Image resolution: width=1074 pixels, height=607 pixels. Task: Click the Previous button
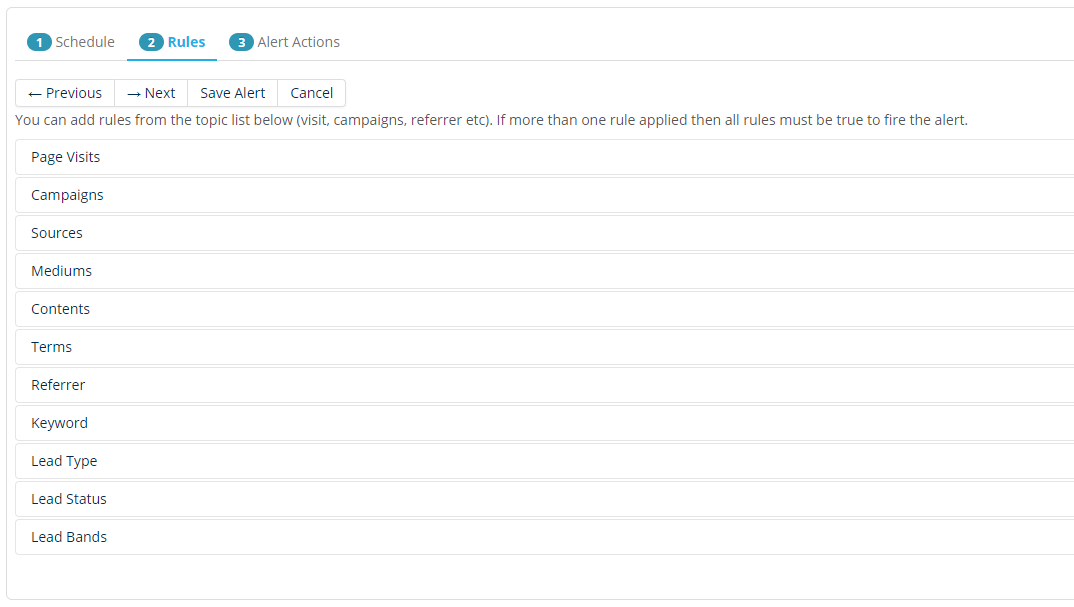(65, 93)
